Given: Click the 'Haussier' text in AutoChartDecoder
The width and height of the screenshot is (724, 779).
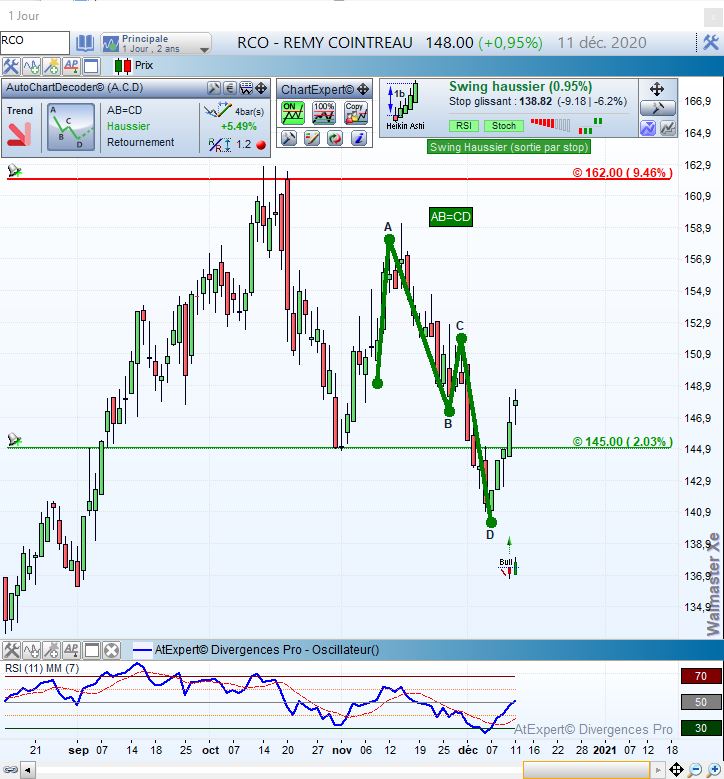Looking at the screenshot, I should (128, 126).
